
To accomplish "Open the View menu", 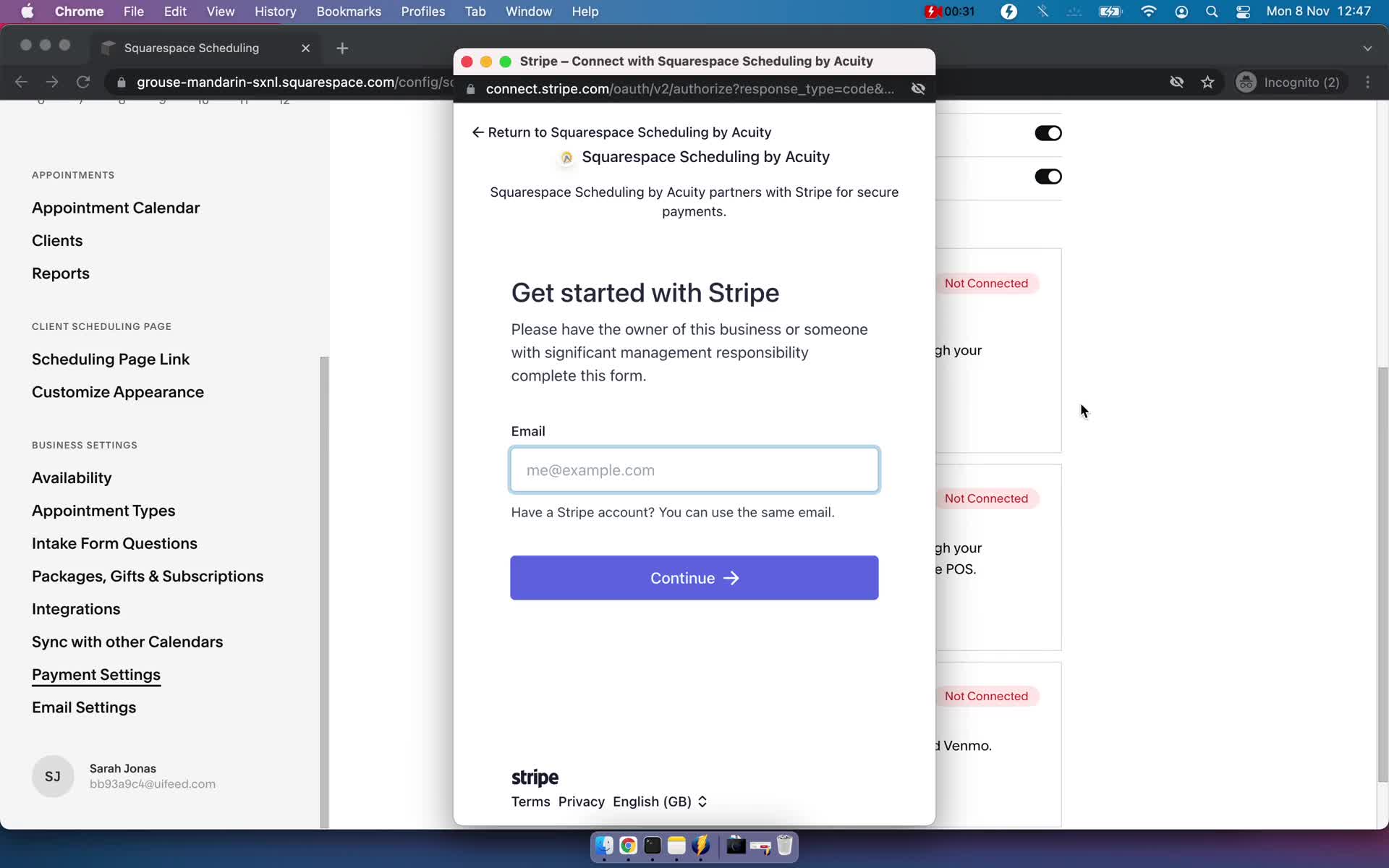I will 220,12.
